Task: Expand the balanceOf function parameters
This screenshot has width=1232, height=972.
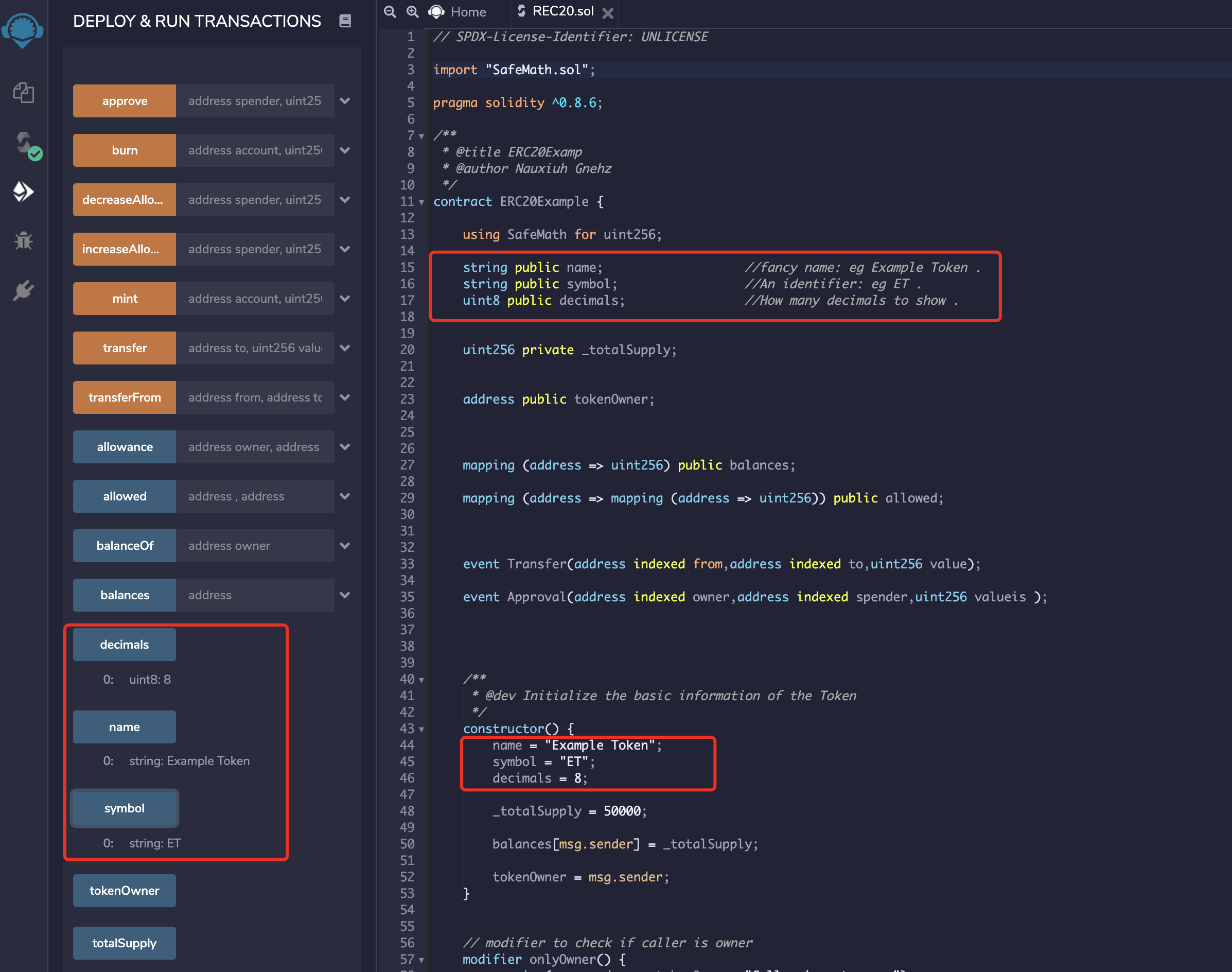Action: [x=345, y=546]
